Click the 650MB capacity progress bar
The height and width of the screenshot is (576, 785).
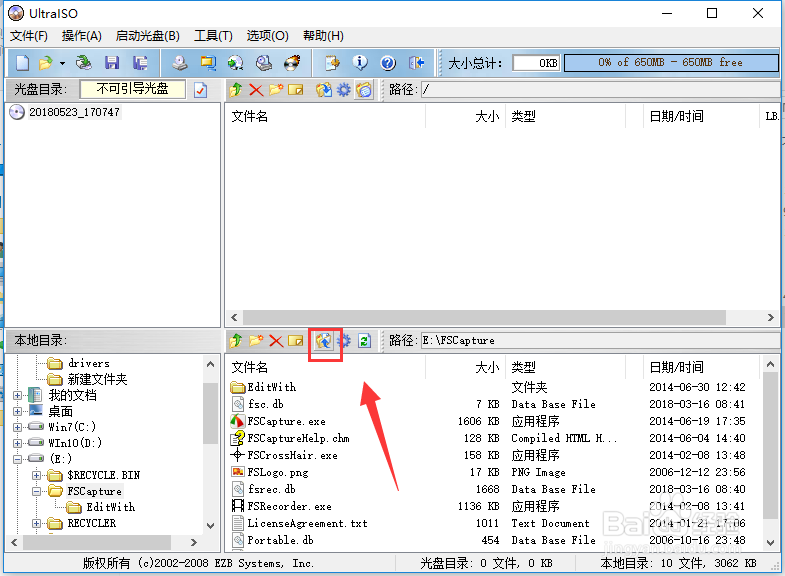[671, 63]
